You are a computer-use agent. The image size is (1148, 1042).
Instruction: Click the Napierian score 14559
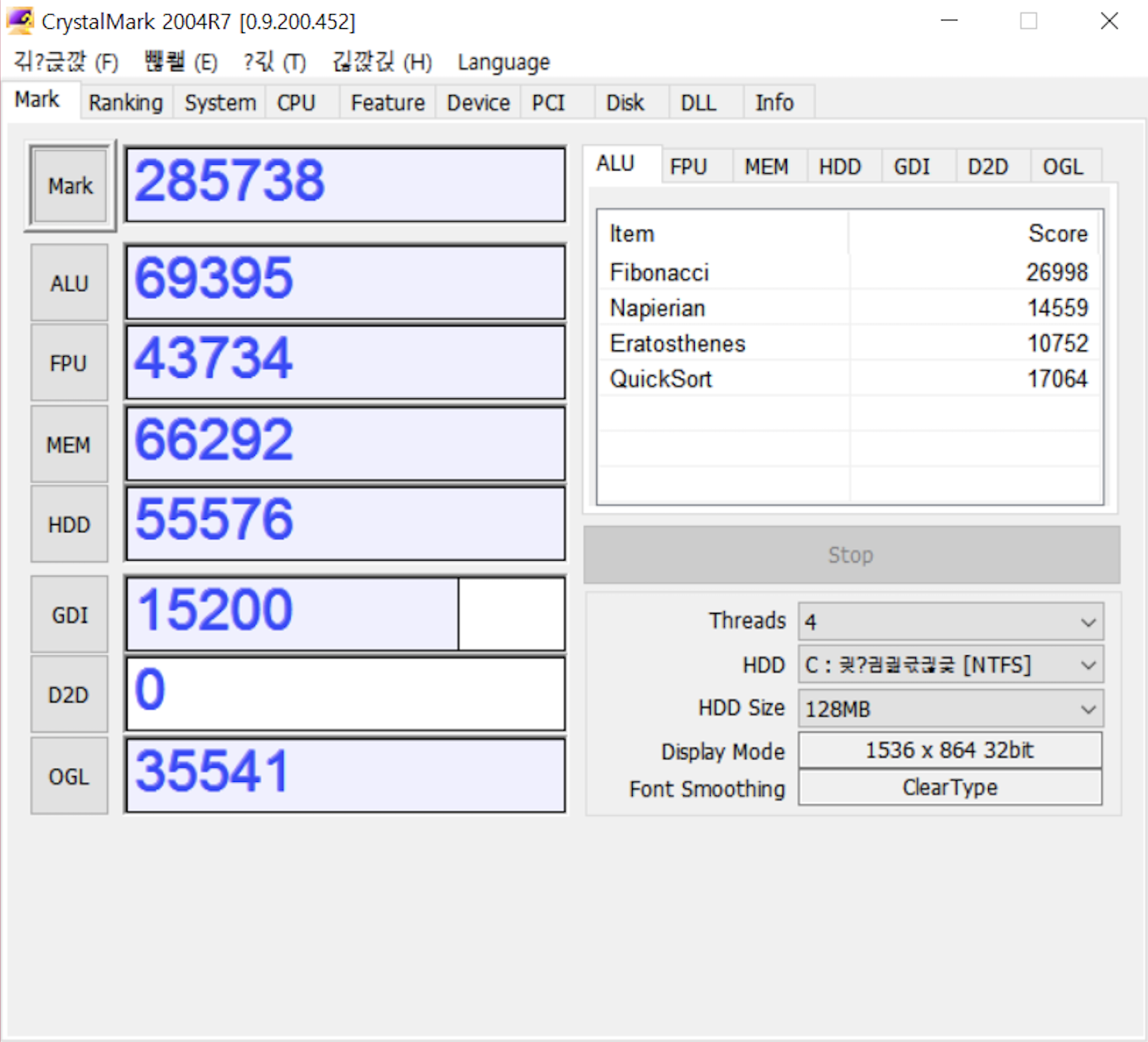pyautogui.click(x=1058, y=308)
